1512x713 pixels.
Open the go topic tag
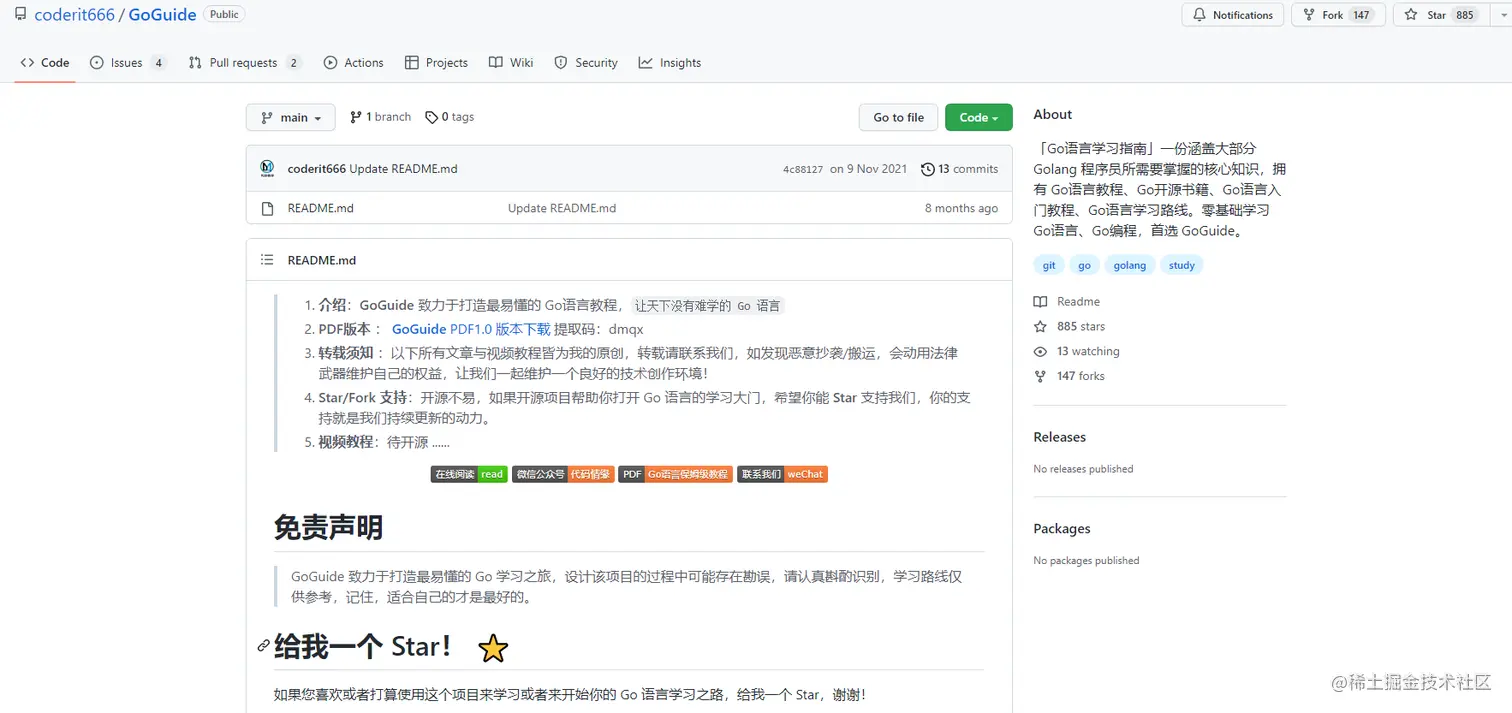point(1084,265)
